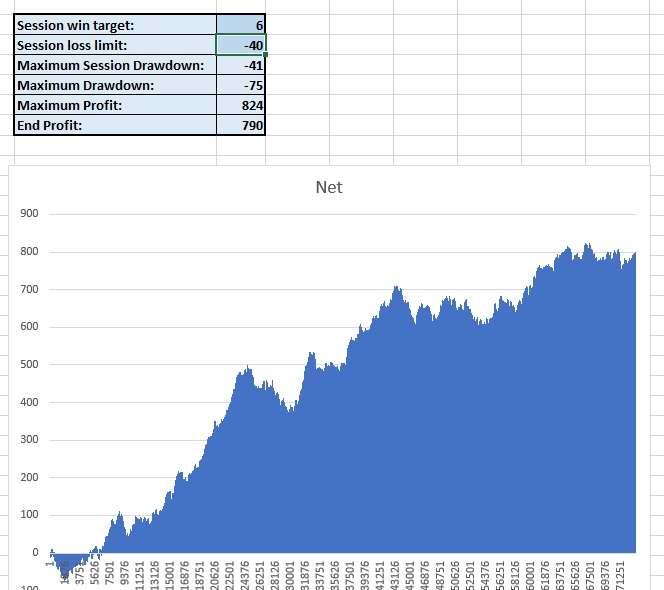Click the 900 label on the vertical axis
This screenshot has width=664, height=590.
tap(28, 214)
